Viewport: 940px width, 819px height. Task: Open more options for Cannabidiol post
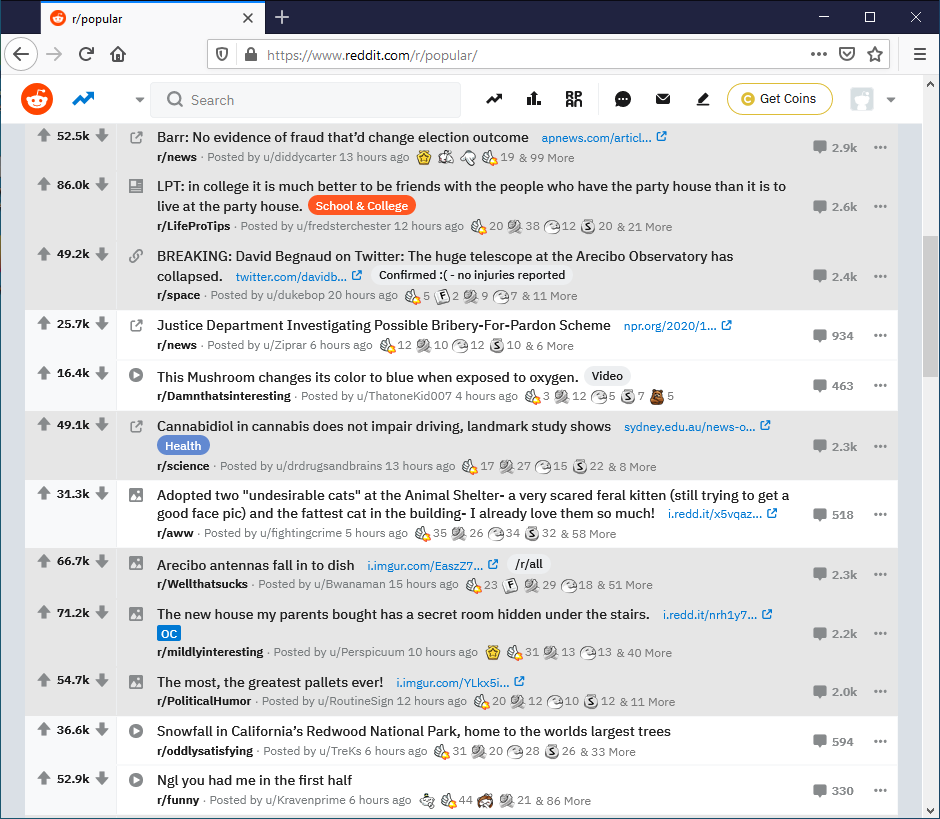tap(880, 446)
